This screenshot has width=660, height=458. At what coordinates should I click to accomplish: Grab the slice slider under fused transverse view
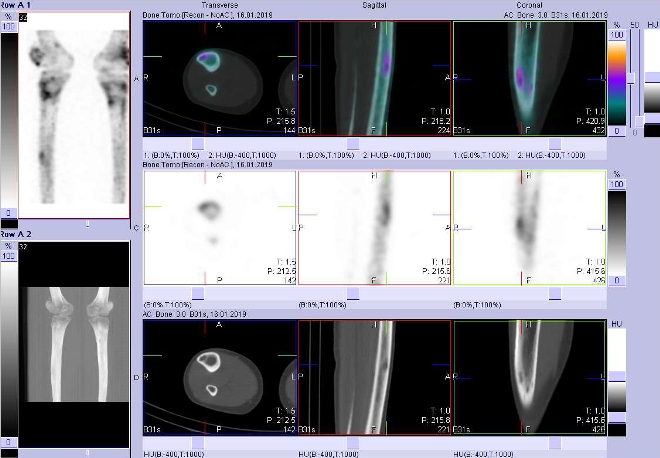[198, 144]
